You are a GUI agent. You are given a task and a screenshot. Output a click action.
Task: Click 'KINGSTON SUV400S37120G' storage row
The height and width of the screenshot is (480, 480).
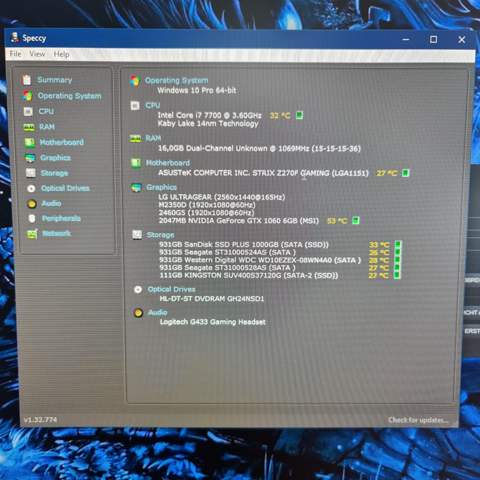[x=249, y=275]
